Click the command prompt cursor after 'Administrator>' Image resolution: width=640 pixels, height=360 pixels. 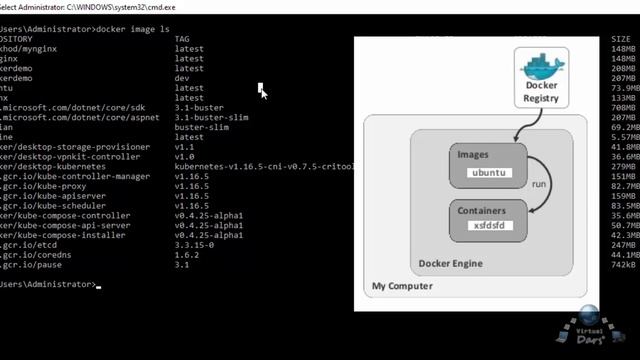pyautogui.click(x=99, y=287)
